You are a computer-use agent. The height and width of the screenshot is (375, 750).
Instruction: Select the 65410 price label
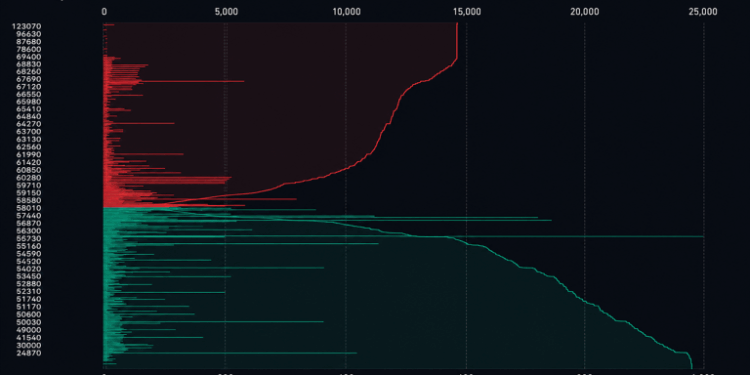click(x=28, y=109)
